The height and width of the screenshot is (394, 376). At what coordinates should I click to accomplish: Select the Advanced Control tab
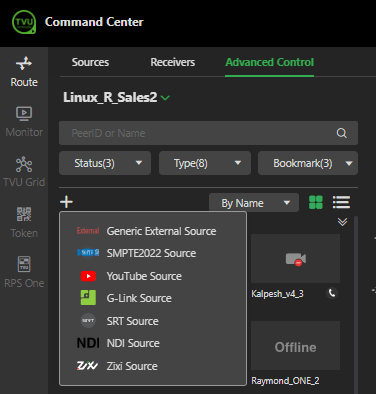pyautogui.click(x=270, y=62)
